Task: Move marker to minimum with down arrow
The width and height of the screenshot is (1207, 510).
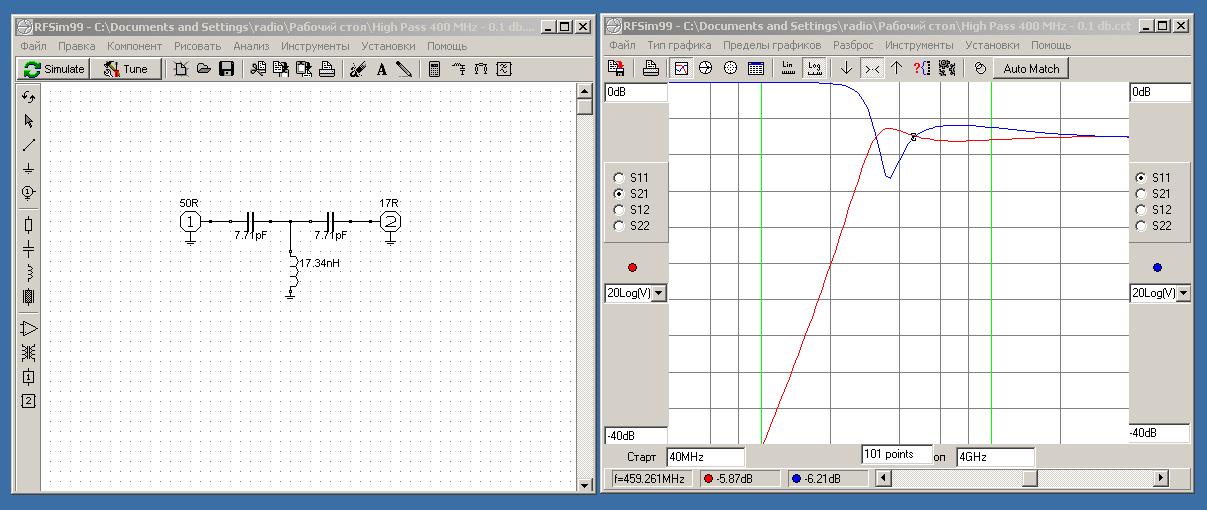Action: (846, 68)
